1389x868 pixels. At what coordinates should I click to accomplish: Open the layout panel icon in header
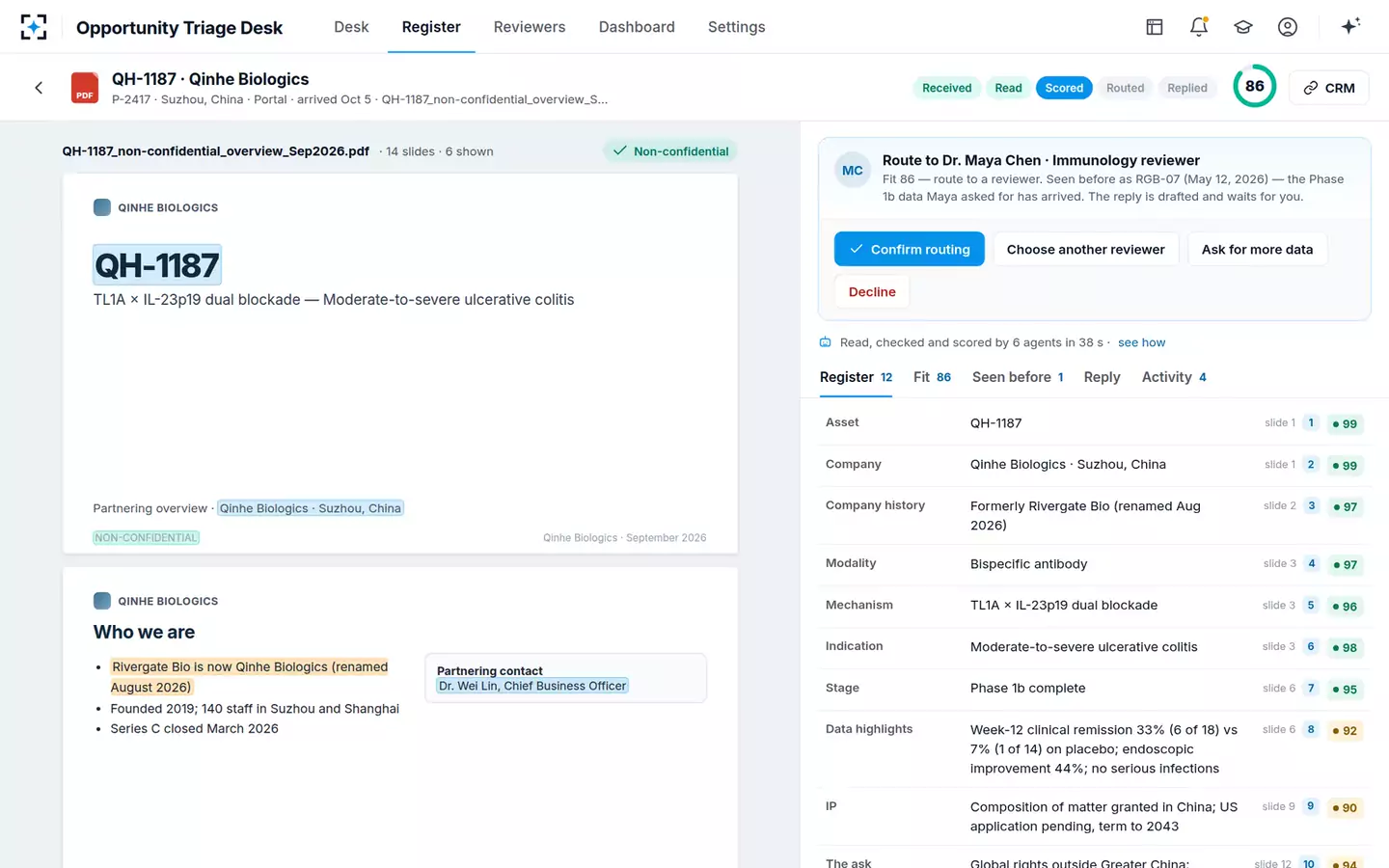[x=1155, y=27]
